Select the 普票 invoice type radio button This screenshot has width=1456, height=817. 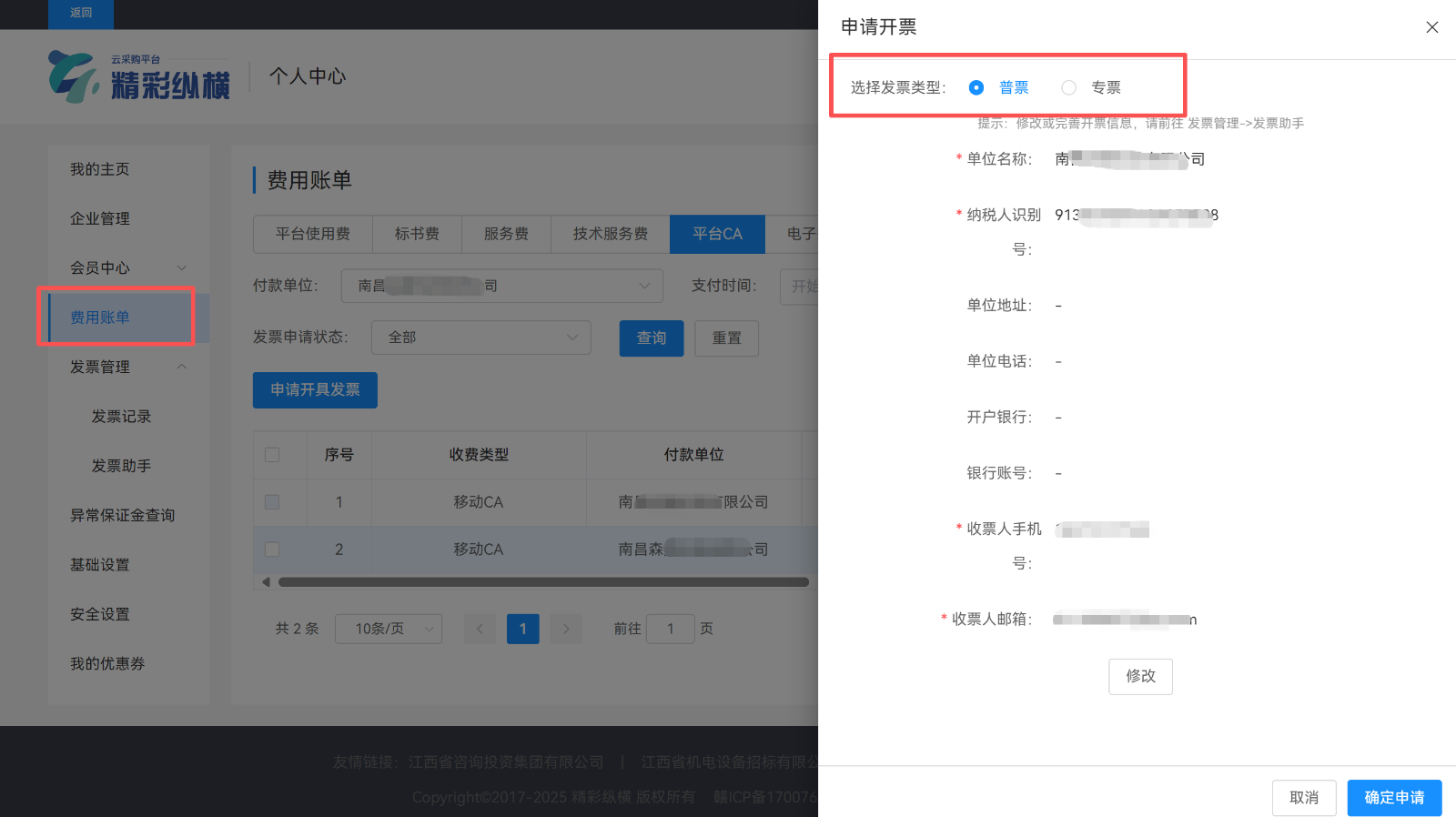[976, 87]
